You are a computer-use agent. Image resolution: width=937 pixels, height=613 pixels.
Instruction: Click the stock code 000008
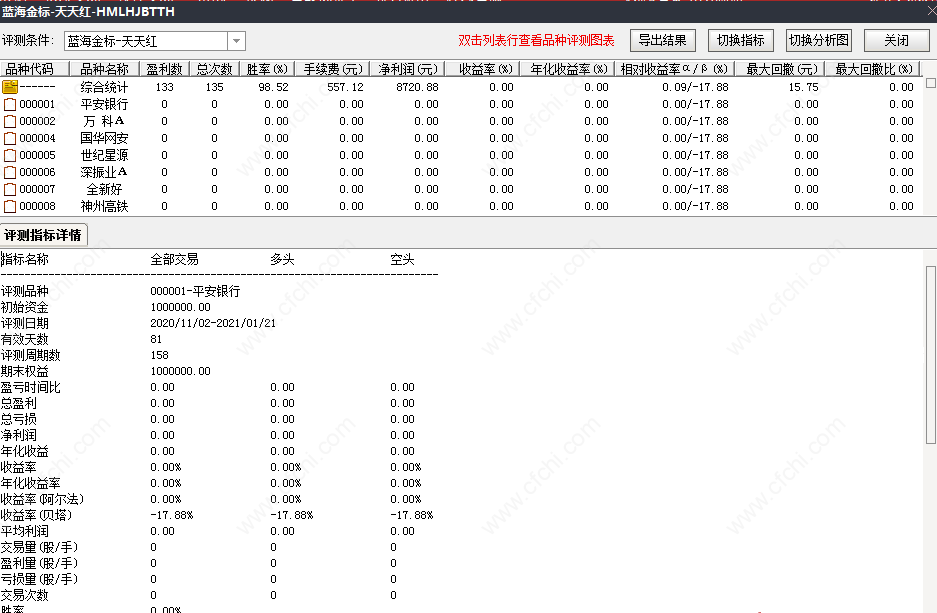(37, 207)
